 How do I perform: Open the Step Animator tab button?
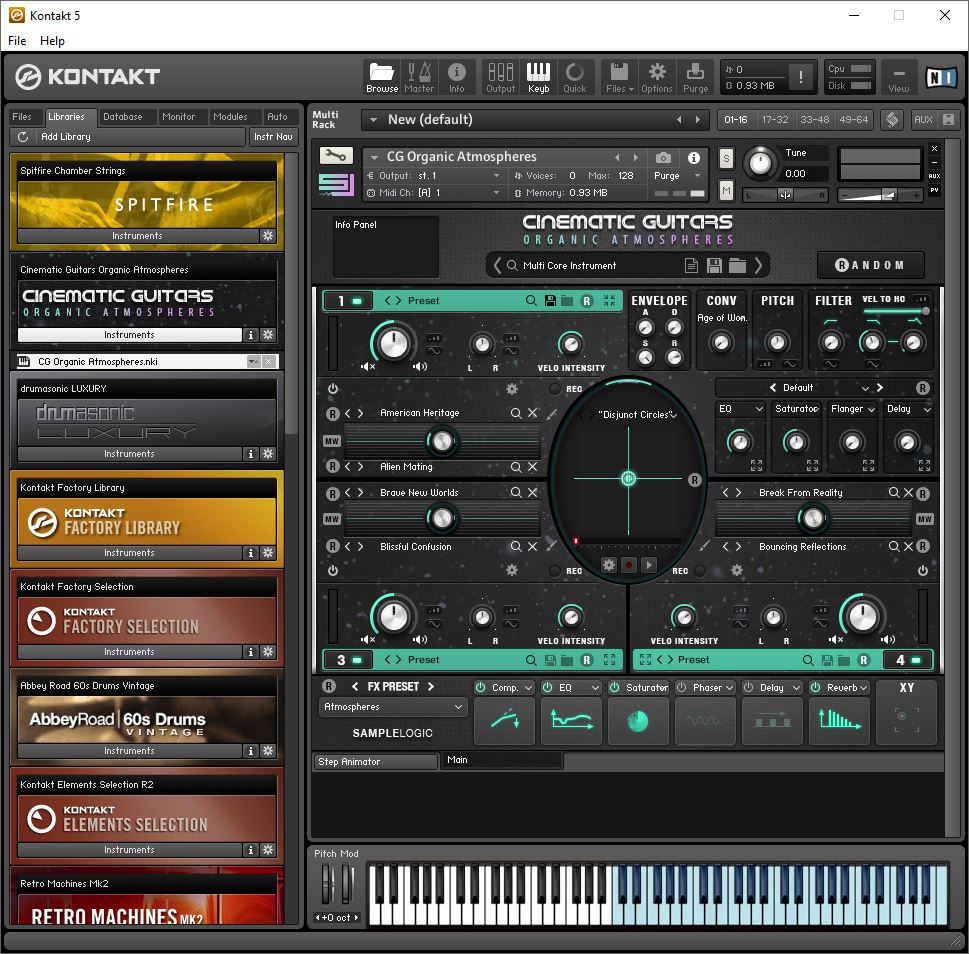375,762
